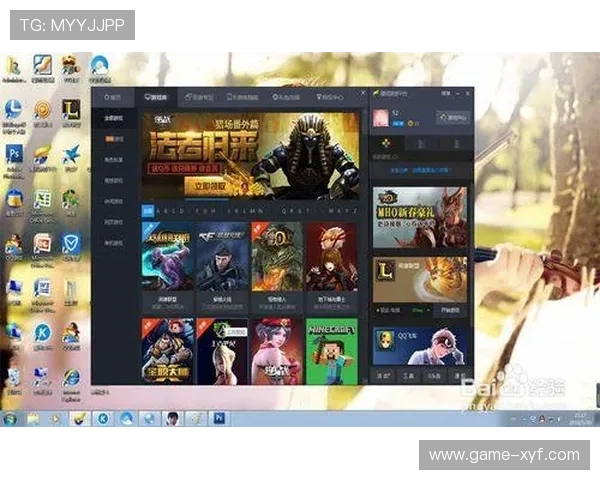Viewport: 600px width, 480px height.
Task: Open the home tab in game library window
Action: [112, 97]
